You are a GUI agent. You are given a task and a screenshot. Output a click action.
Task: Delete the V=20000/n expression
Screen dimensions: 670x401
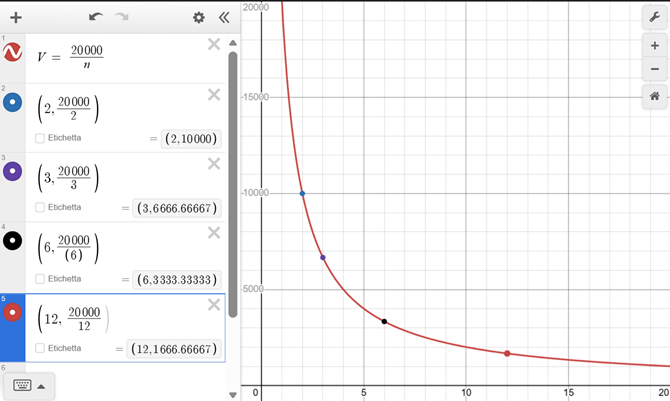tap(213, 44)
